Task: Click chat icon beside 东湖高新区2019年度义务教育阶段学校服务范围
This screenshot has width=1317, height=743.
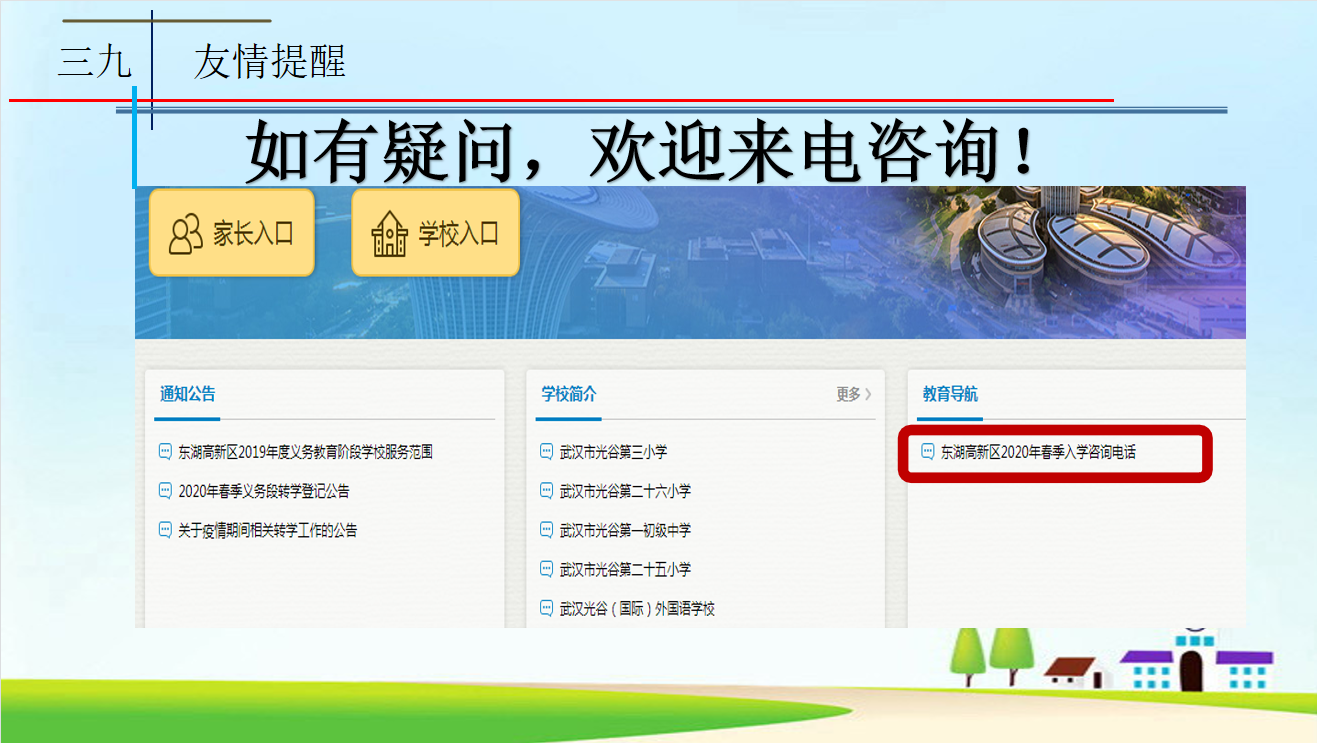Action: pyautogui.click(x=166, y=452)
